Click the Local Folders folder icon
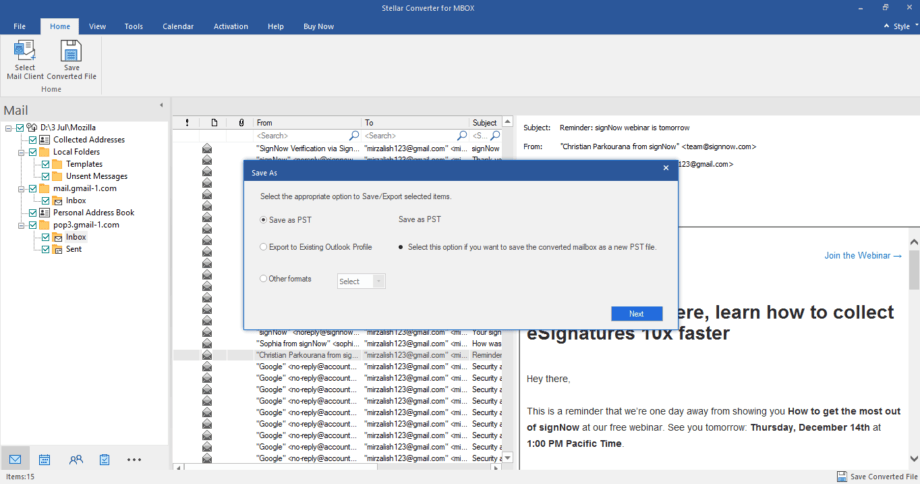Screen dimensions: 920x484 pos(45,152)
